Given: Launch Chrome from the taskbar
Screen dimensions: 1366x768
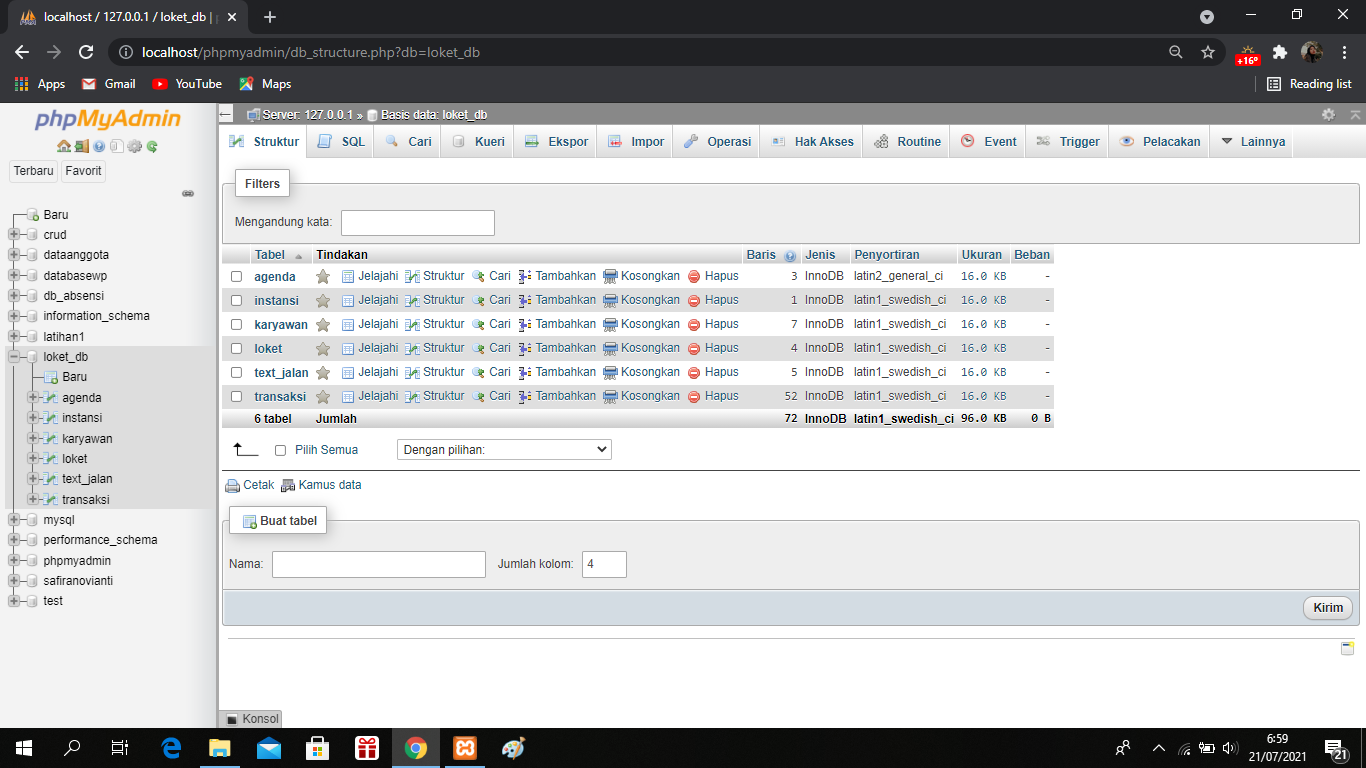Looking at the screenshot, I should click(x=415, y=748).
